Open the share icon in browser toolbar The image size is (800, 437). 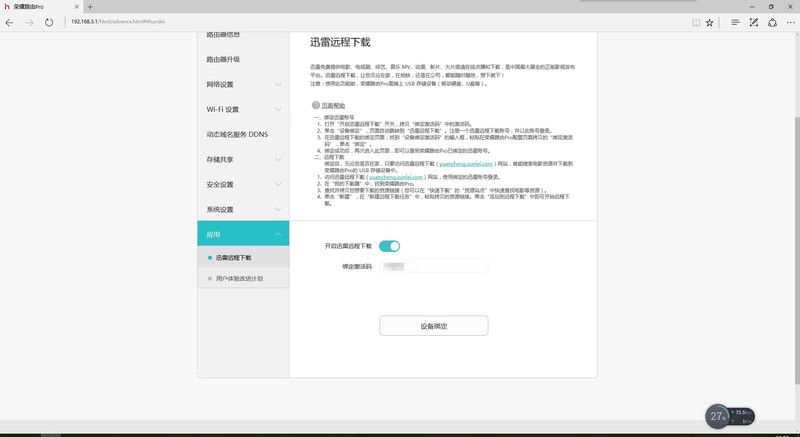772,22
